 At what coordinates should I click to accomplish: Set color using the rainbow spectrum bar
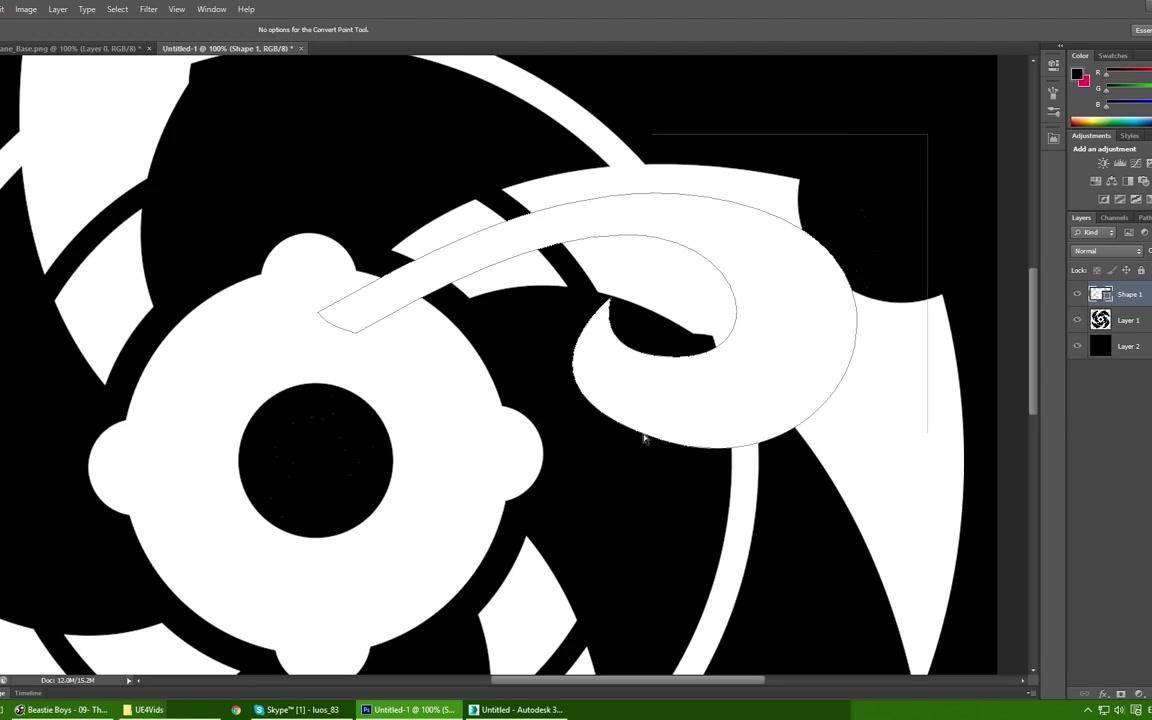pyautogui.click(x=1110, y=120)
